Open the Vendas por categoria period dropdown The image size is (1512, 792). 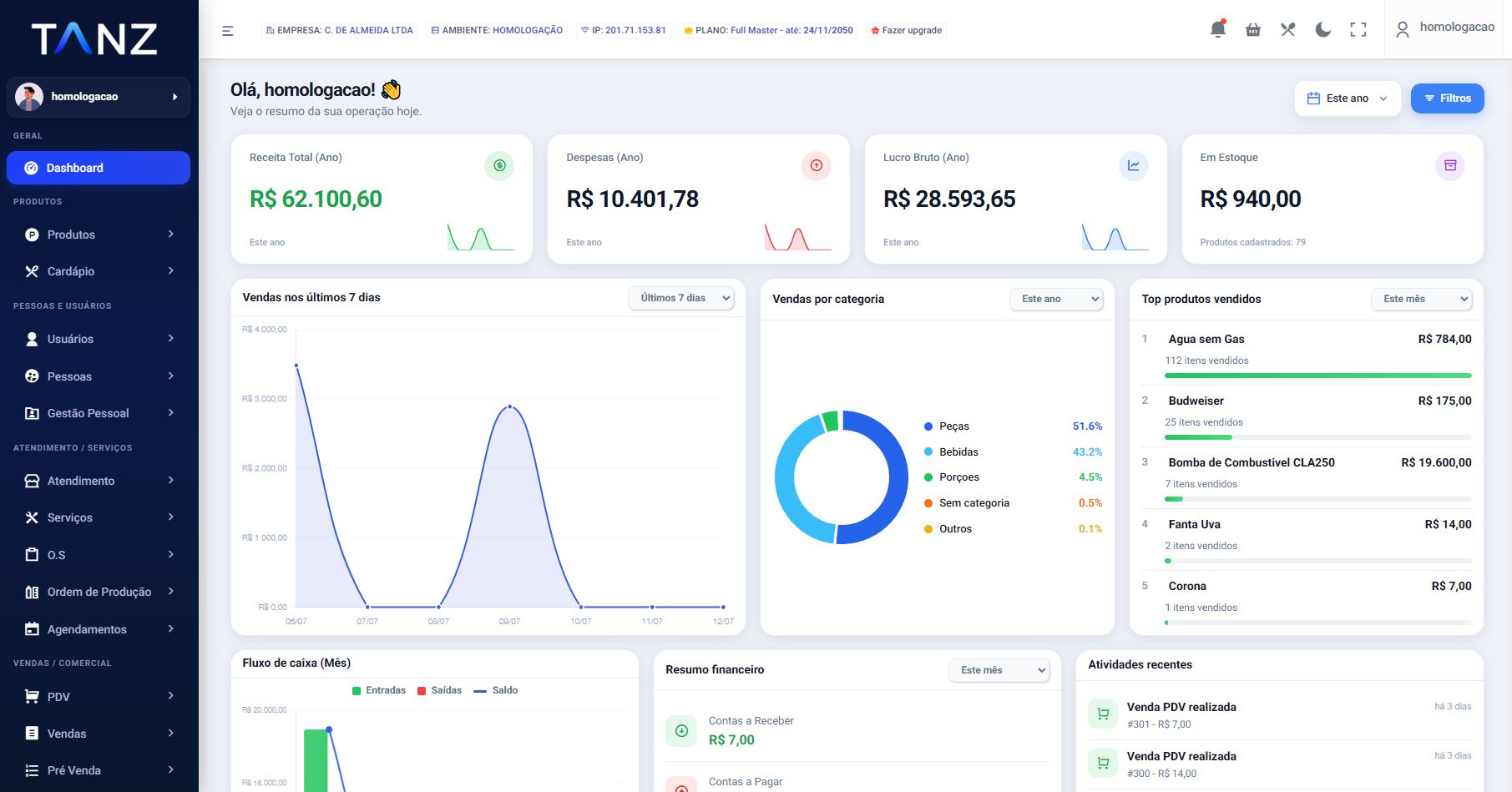tap(1056, 299)
